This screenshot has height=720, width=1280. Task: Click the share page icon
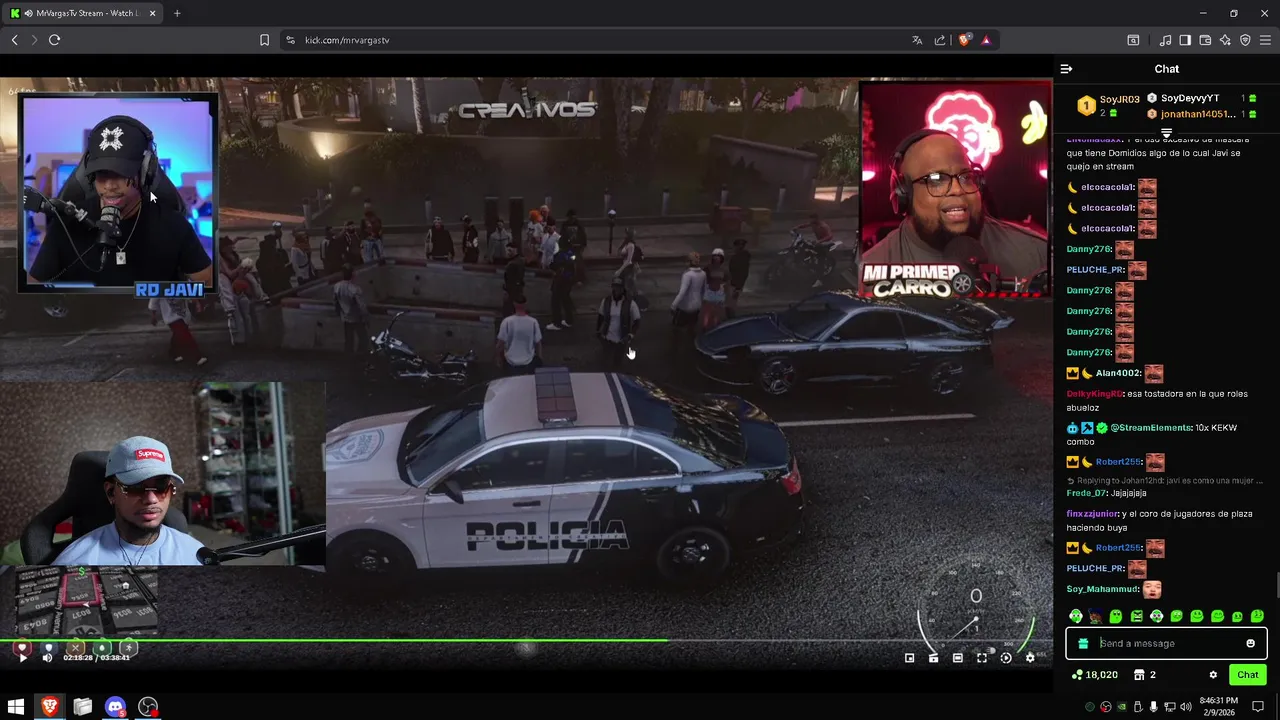(x=940, y=40)
